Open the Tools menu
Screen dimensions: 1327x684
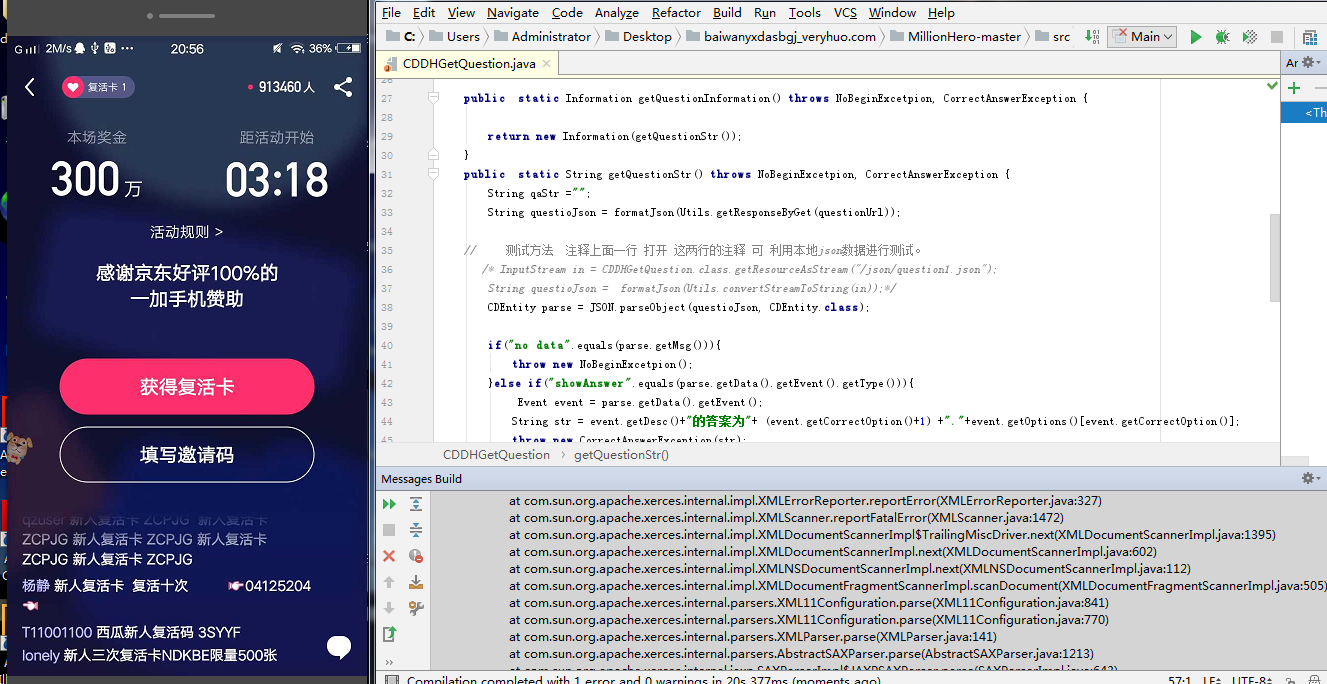click(x=804, y=12)
